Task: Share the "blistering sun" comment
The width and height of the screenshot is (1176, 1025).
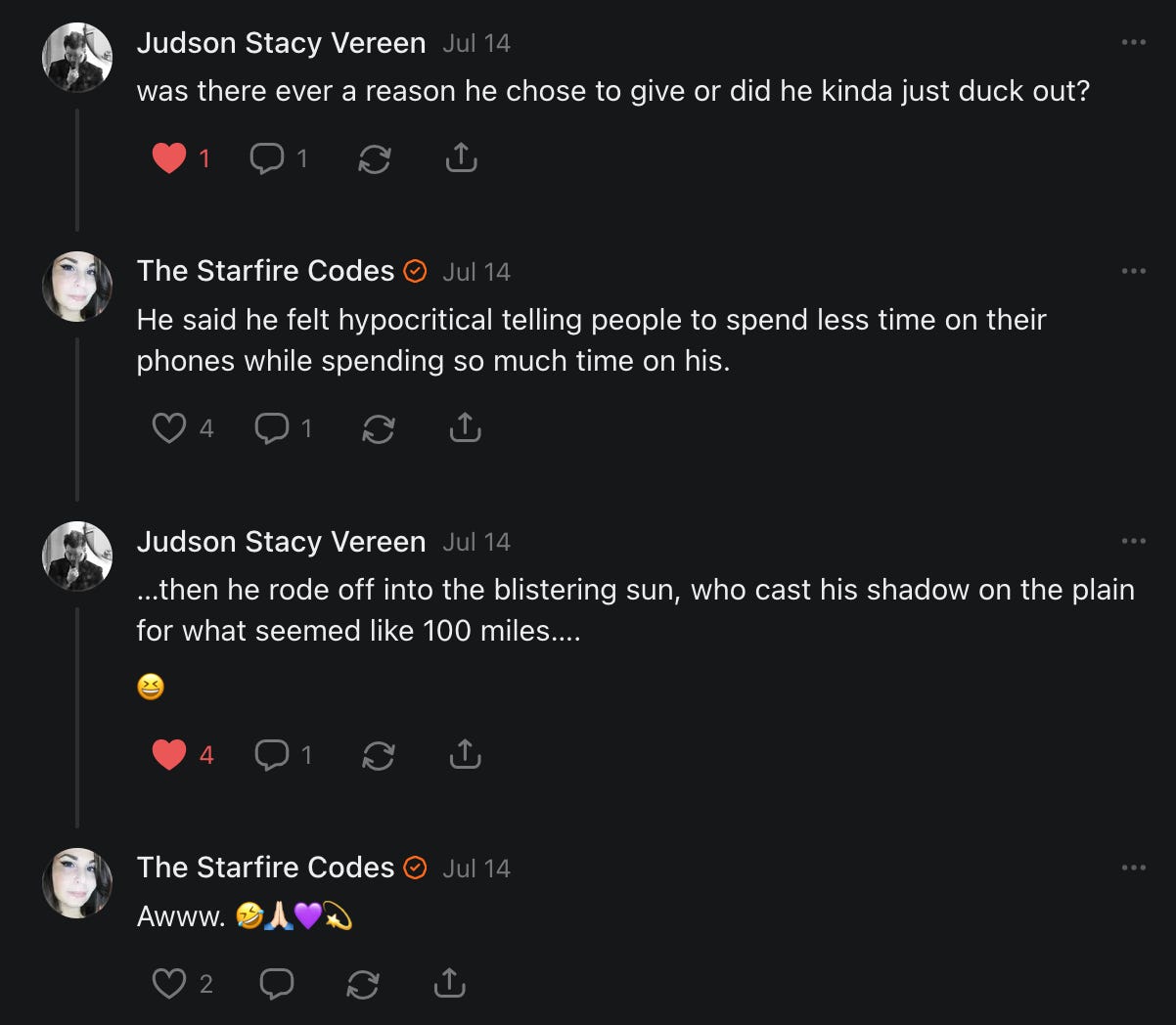Action: click(x=465, y=755)
